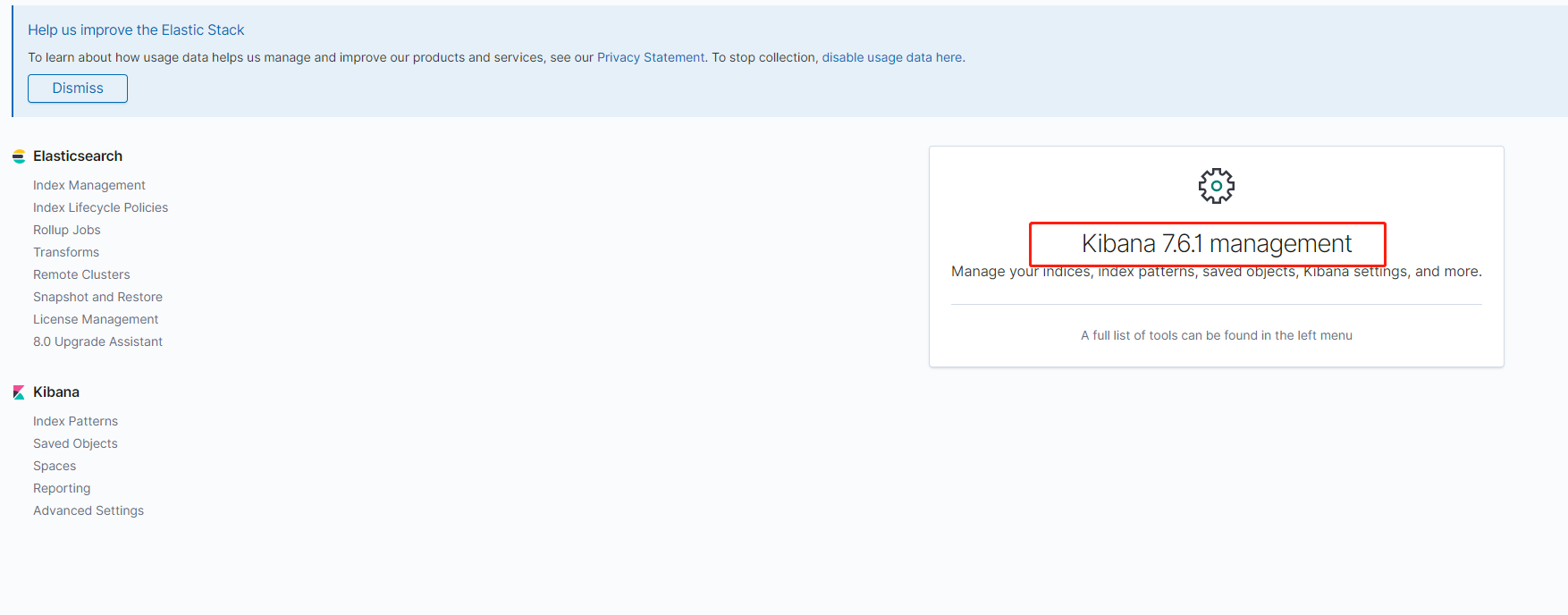Go to Saved Objects
Viewport: 1568px width, 615px height.
[x=75, y=443]
